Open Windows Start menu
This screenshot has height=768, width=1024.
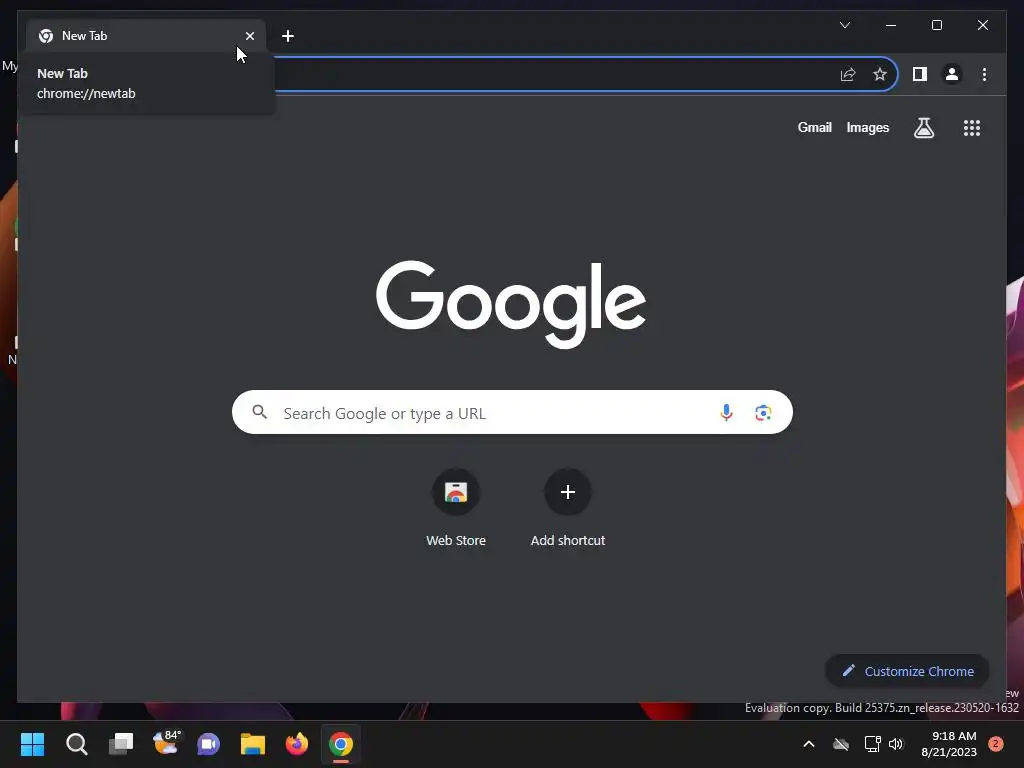click(32, 744)
